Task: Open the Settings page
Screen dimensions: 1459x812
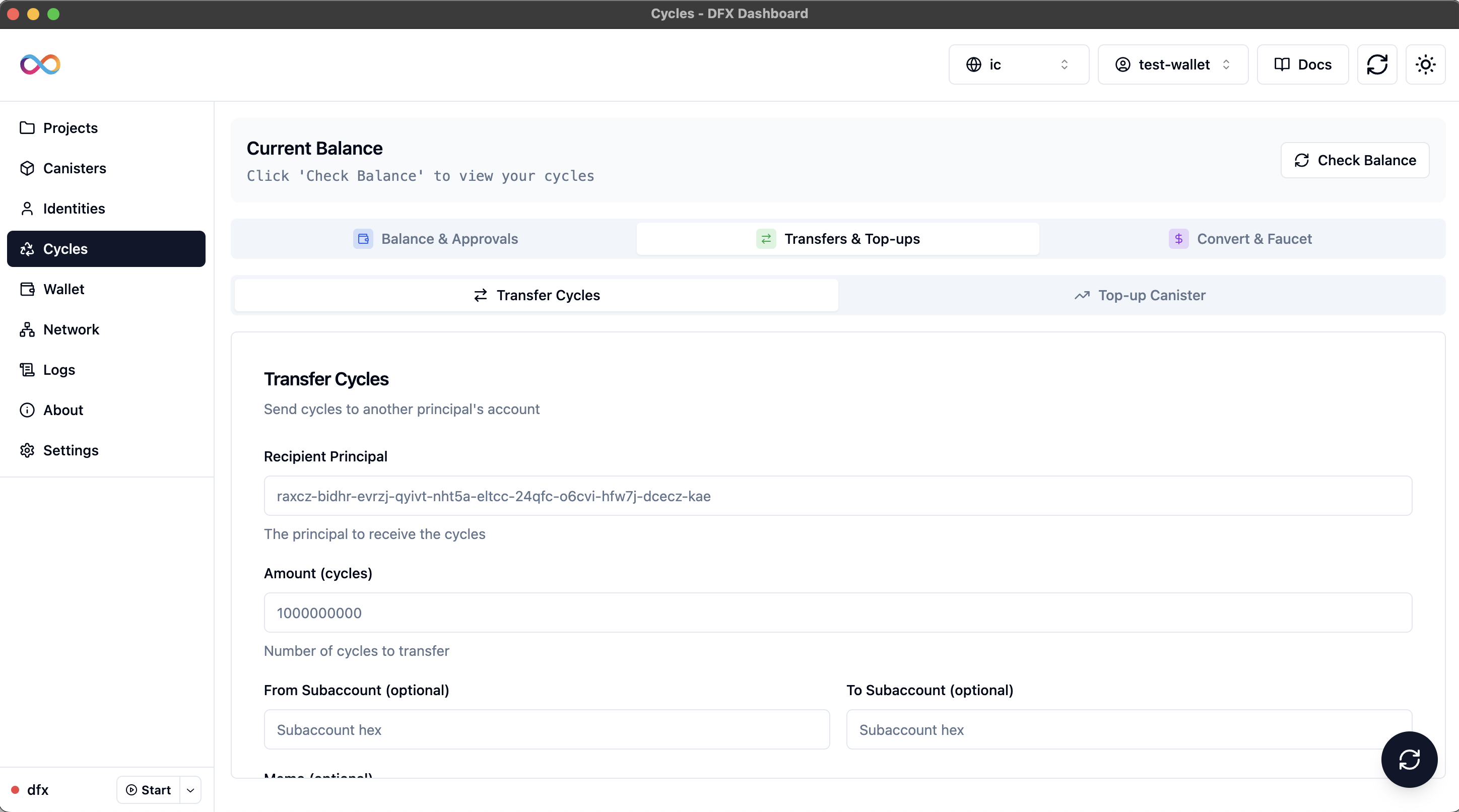Action: pyautogui.click(x=71, y=450)
